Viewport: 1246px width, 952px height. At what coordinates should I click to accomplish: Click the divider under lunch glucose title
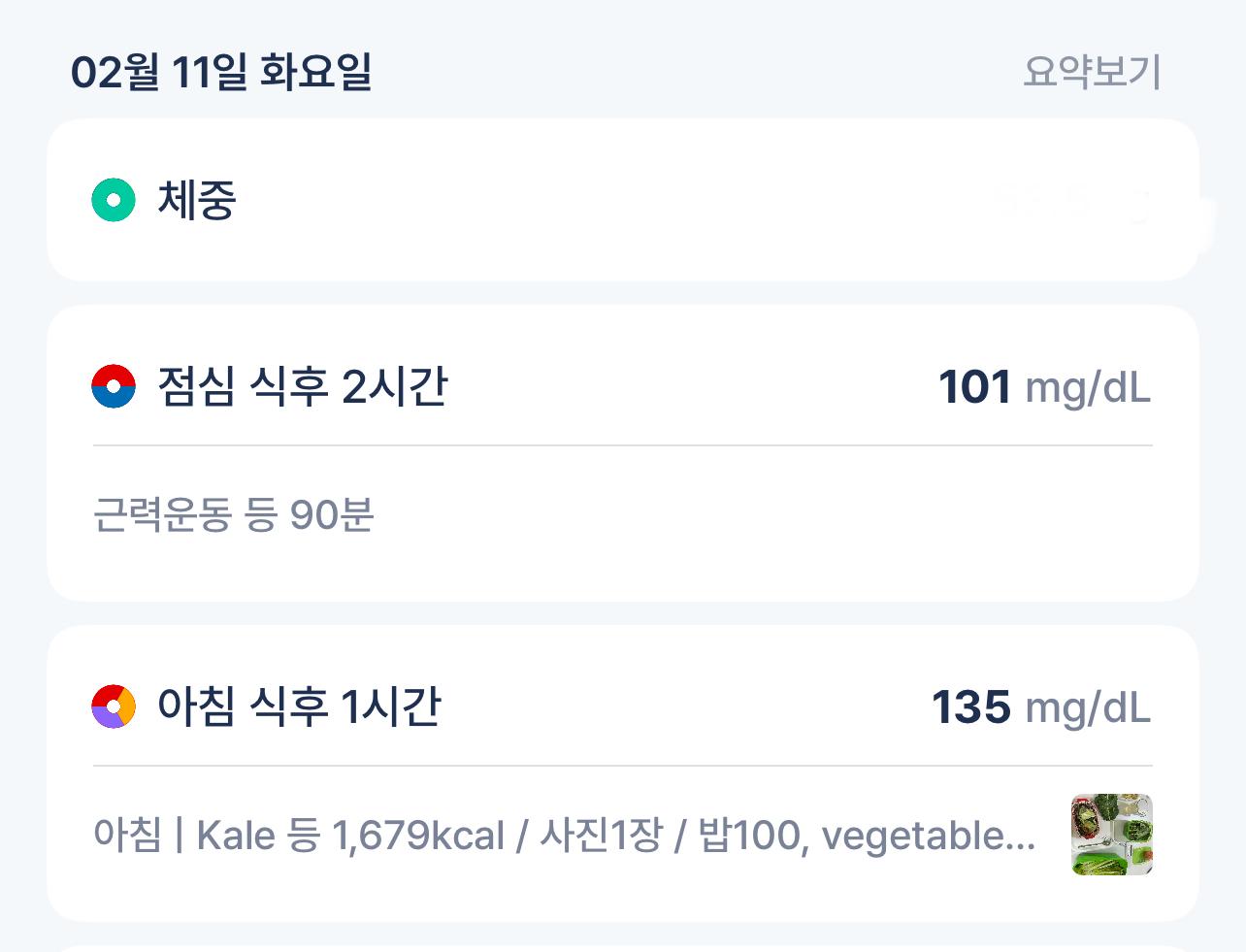click(x=623, y=445)
